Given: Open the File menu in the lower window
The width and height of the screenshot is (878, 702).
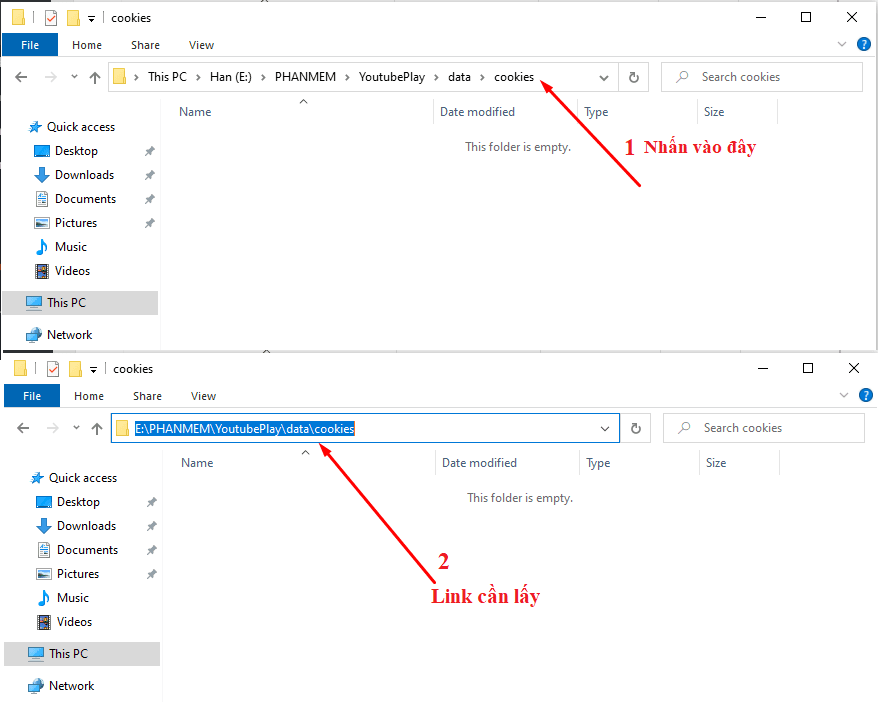Looking at the screenshot, I should (32, 396).
